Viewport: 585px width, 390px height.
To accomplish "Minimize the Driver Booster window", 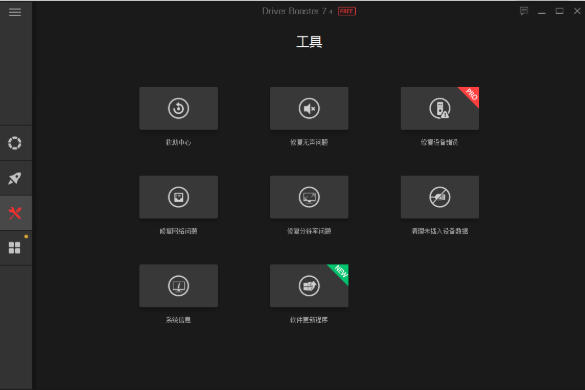I will coord(542,12).
